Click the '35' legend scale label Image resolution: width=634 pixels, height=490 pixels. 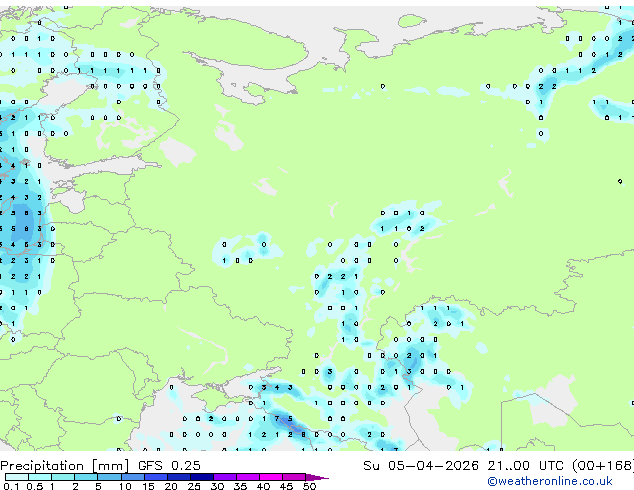click(x=240, y=486)
